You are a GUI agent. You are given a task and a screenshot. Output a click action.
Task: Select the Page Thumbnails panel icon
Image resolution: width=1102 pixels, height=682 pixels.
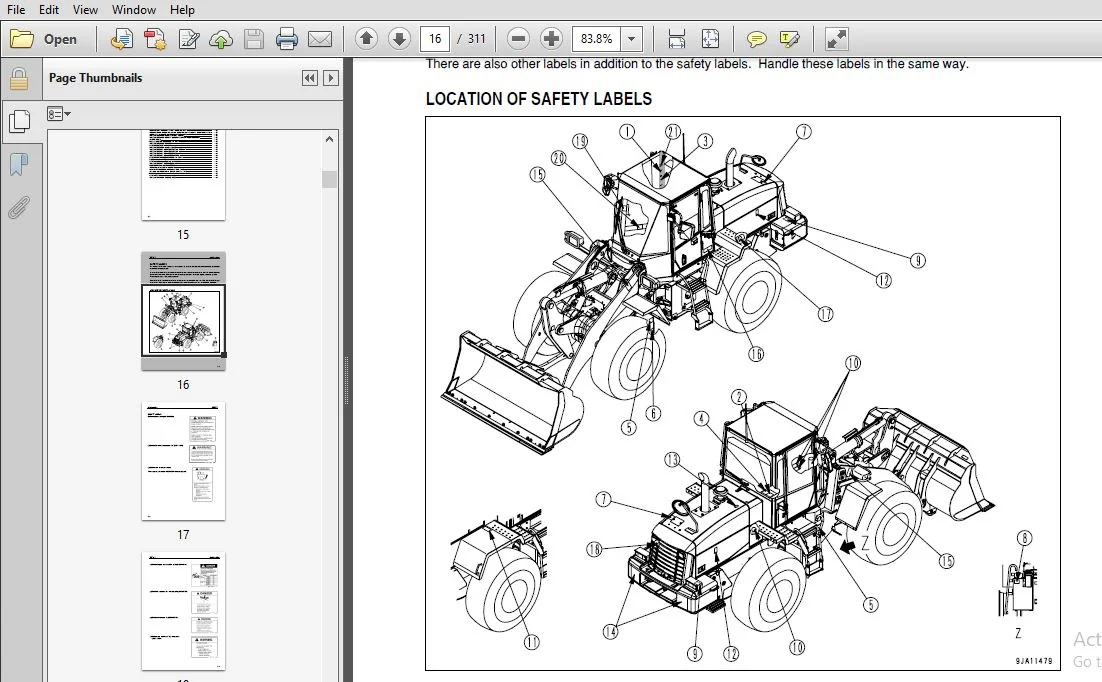pos(20,122)
